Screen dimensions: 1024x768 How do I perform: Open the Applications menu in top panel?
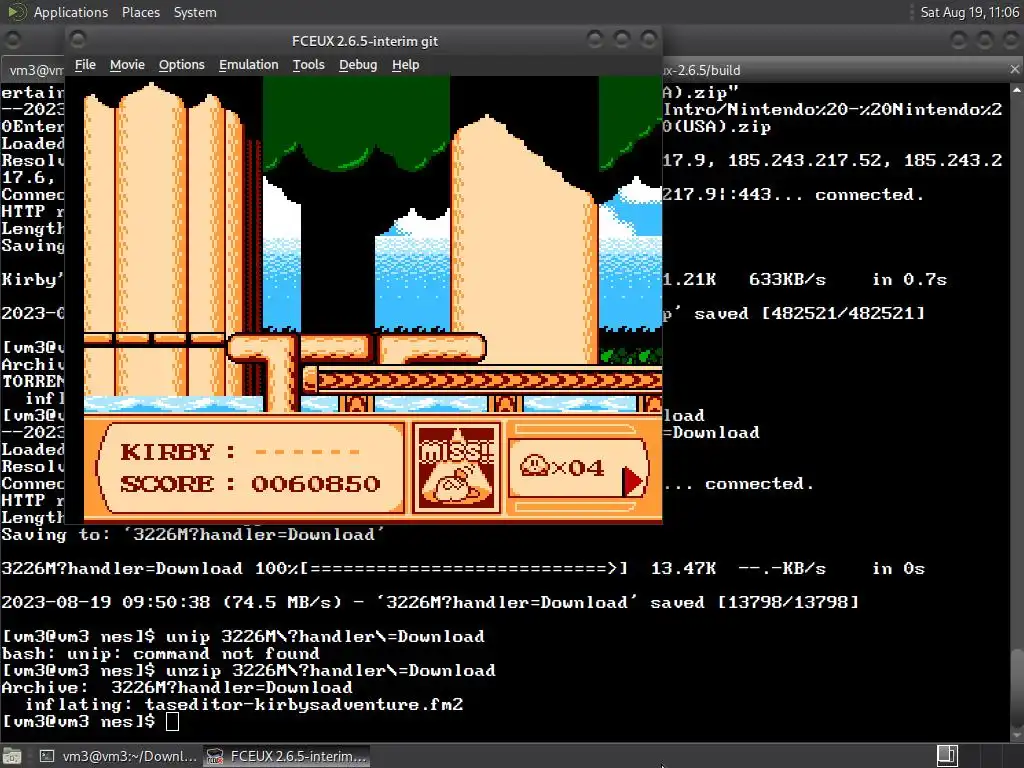pos(71,12)
